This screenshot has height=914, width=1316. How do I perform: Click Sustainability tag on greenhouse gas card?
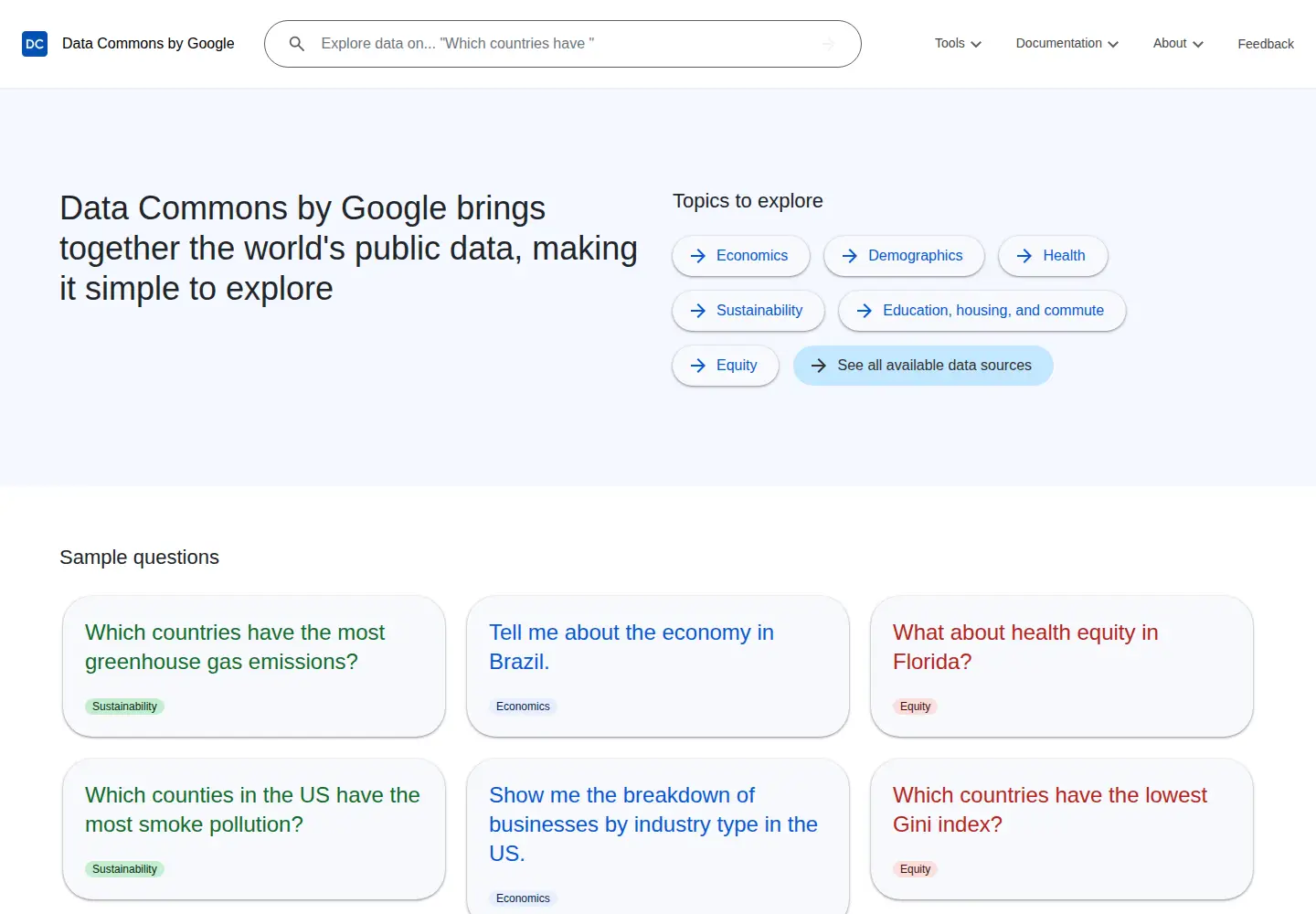click(124, 707)
